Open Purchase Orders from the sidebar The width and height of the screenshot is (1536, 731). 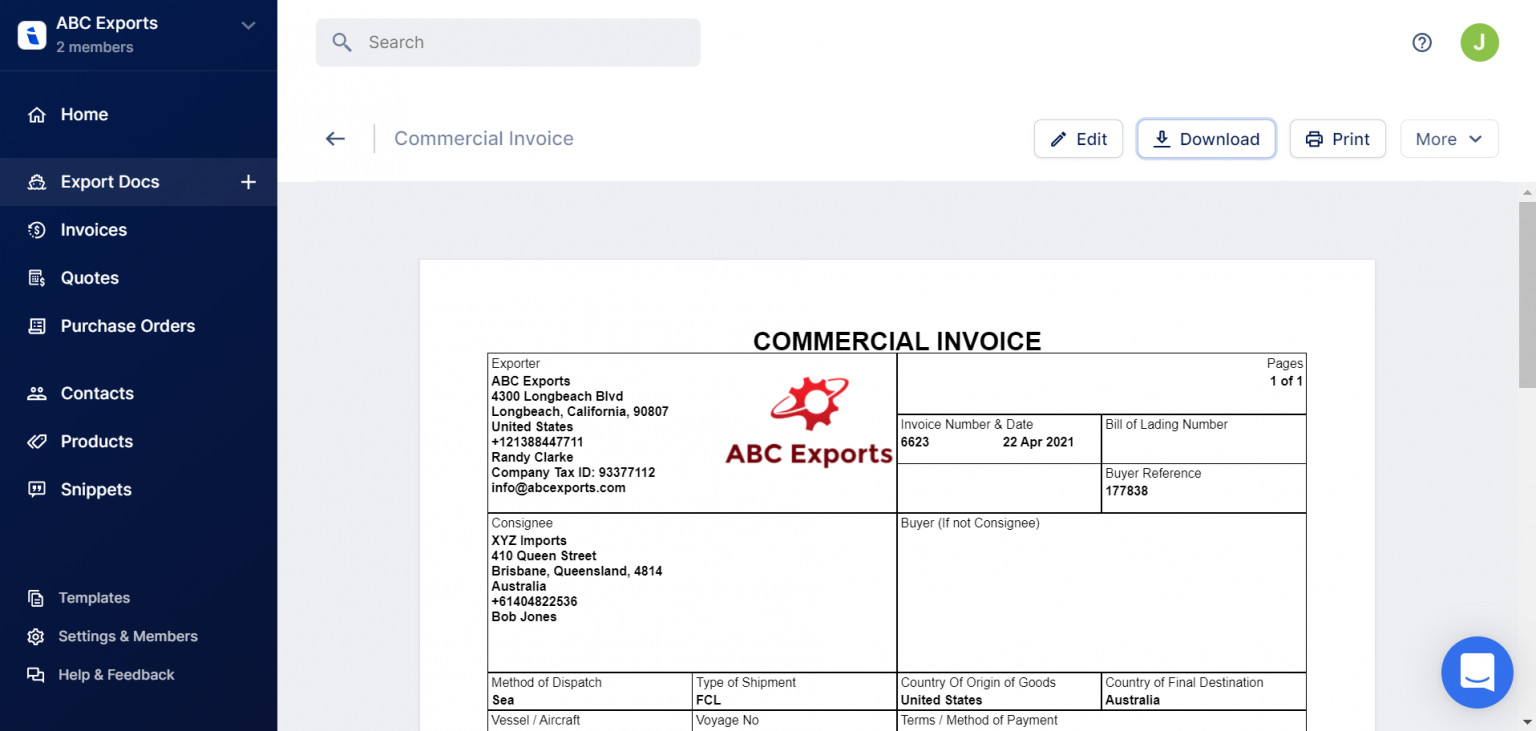[37, 325]
